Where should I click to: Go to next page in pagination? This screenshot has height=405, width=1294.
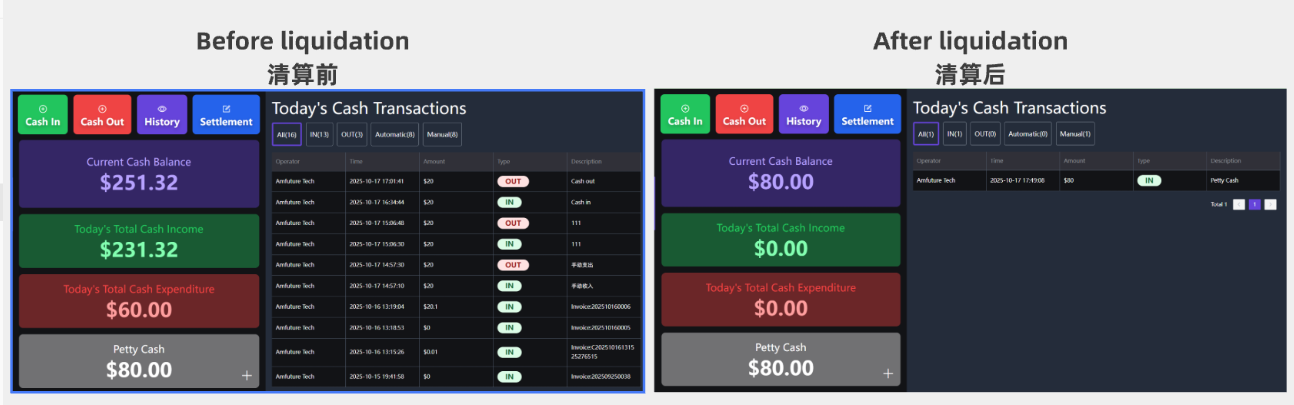[1270, 205]
